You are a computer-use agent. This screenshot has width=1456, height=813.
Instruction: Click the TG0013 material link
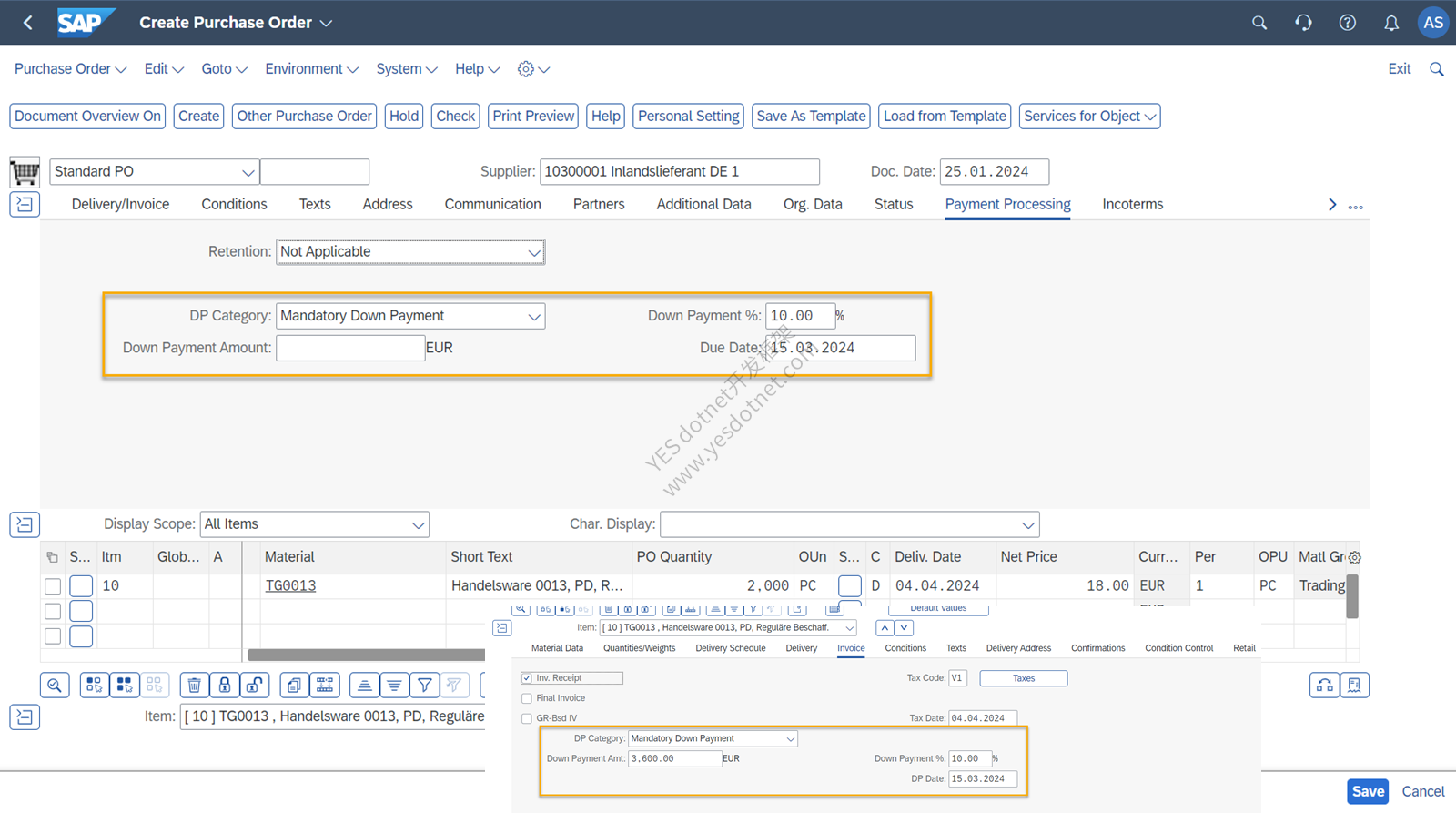[290, 585]
